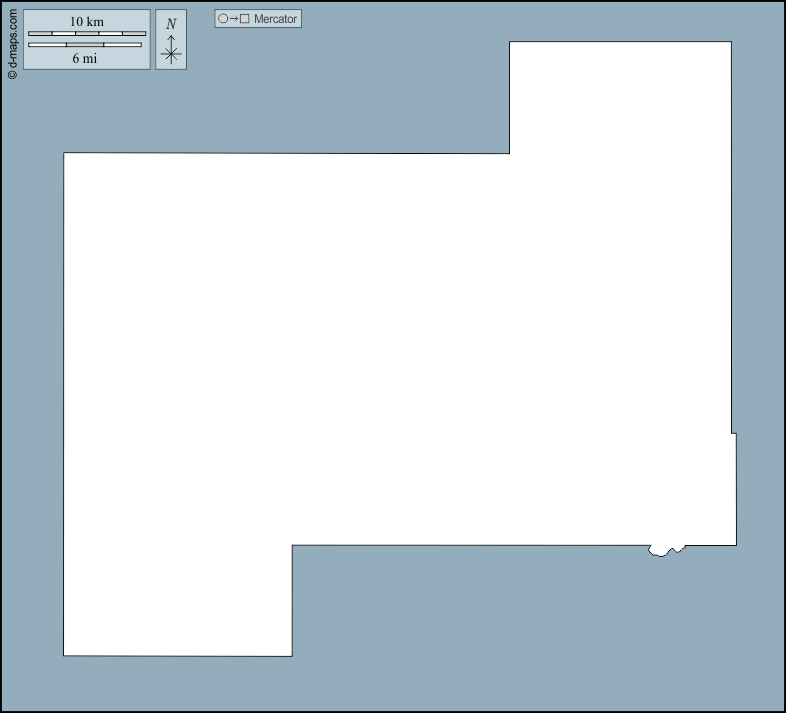Open the d-maps.com vertical link
Image resolution: width=786 pixels, height=713 pixels.
pyautogui.click(x=12, y=38)
